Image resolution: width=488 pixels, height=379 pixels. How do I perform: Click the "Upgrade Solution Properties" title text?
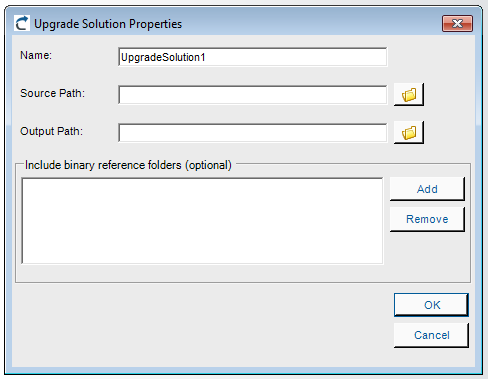pyautogui.click(x=108, y=24)
